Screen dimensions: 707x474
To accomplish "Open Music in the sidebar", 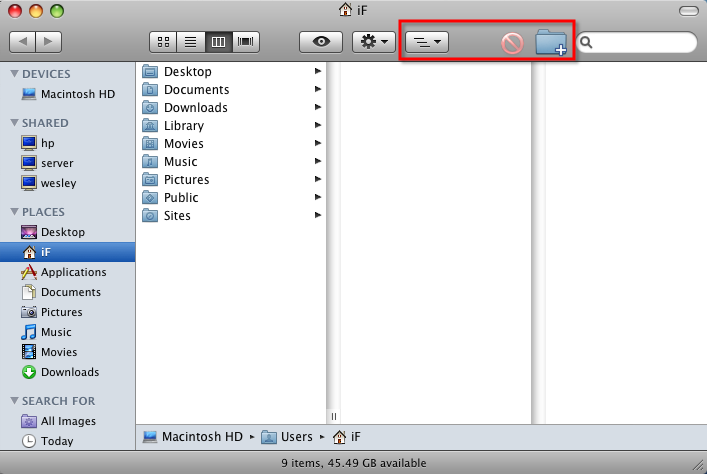I will pos(68,332).
